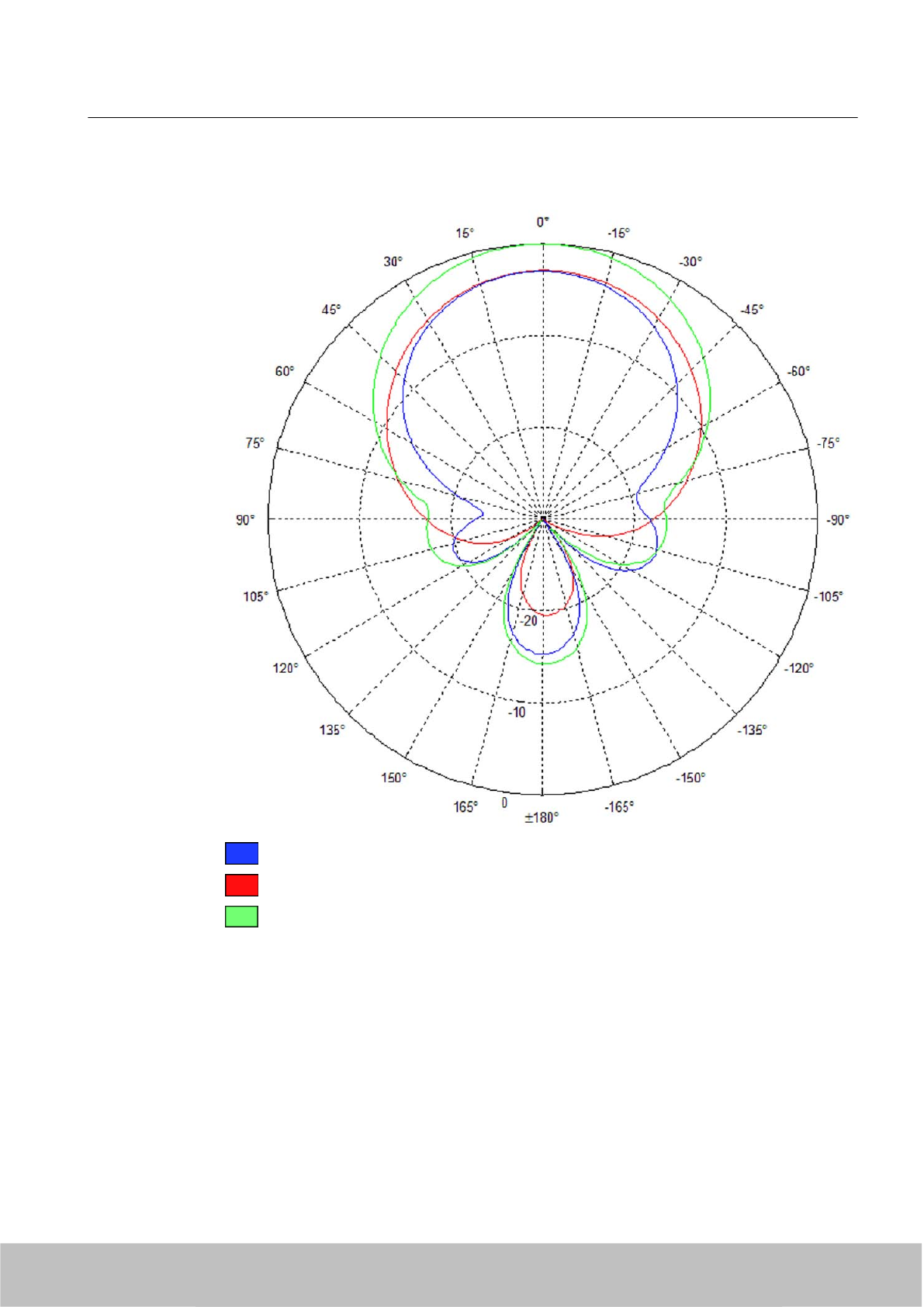Viewport: 924px width, 1307px height.
Task: Click the -10 radial scale label
Action: (x=517, y=712)
